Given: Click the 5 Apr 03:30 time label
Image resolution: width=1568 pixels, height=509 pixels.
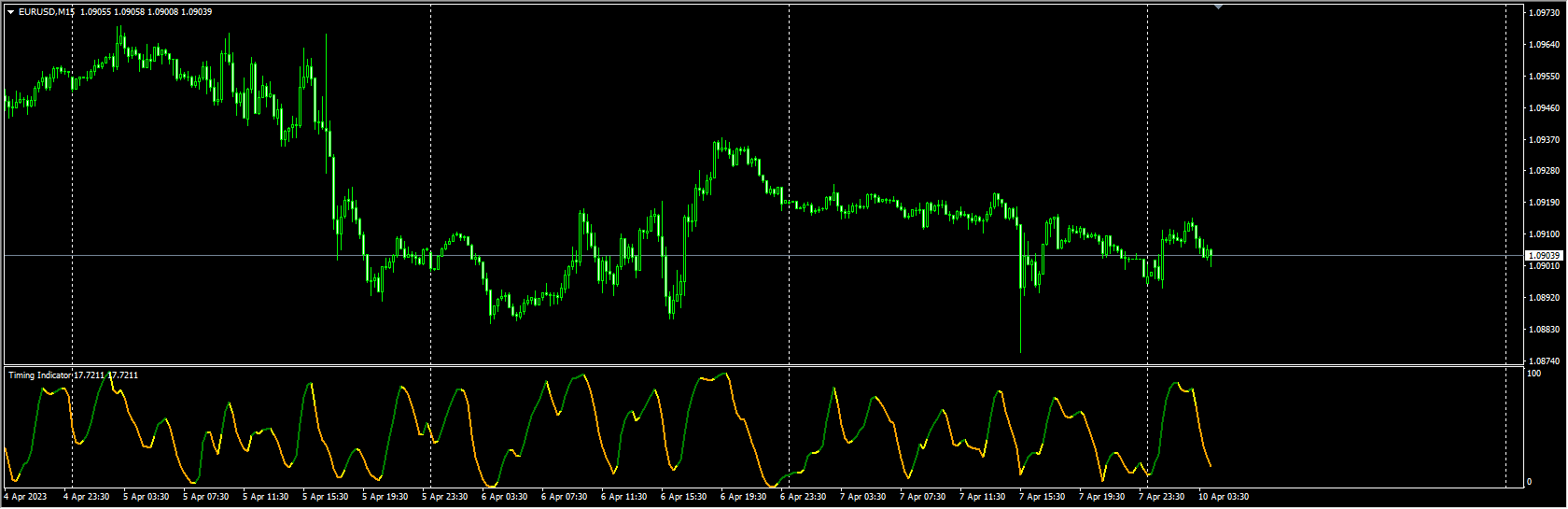Looking at the screenshot, I should pyautogui.click(x=147, y=497).
